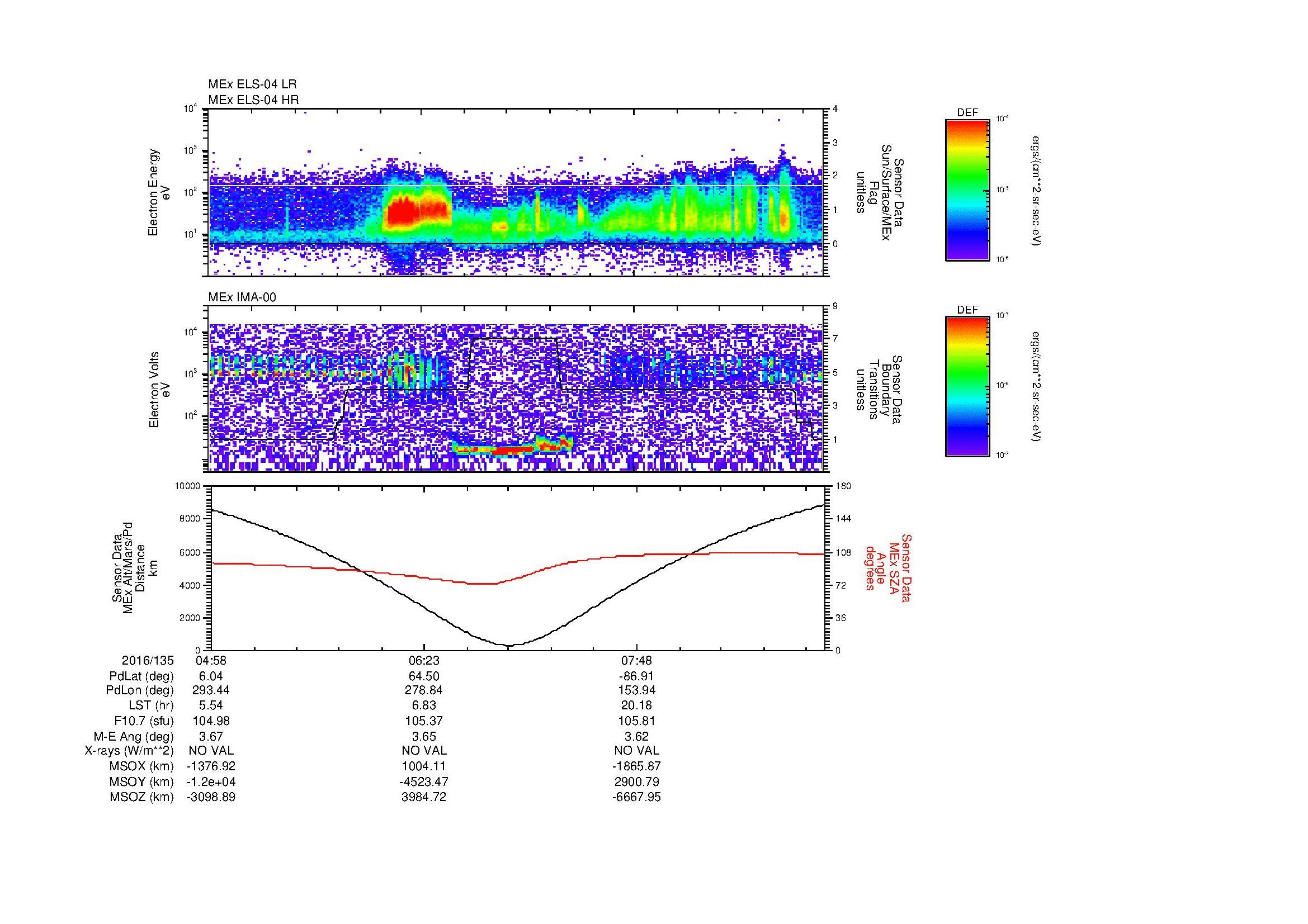
Task: Click the 'MEx IMA-00' panel title
Action: point(242,297)
